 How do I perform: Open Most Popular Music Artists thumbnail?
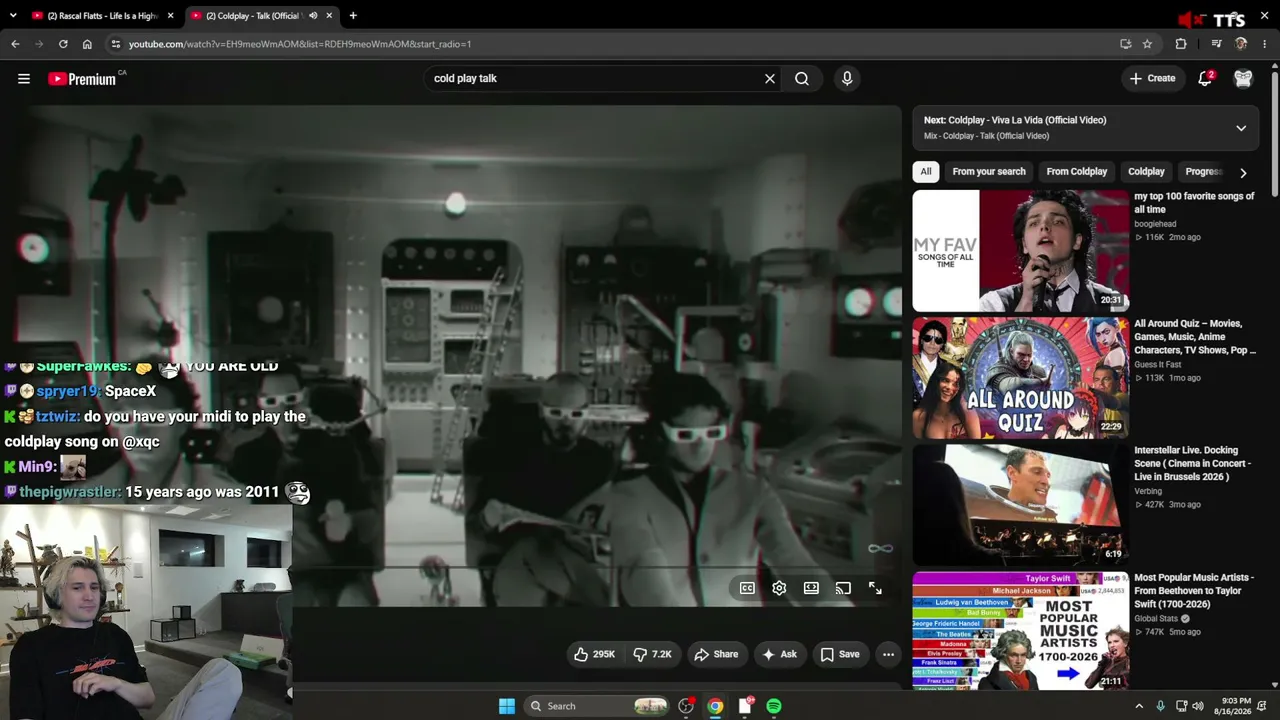pyautogui.click(x=1020, y=630)
